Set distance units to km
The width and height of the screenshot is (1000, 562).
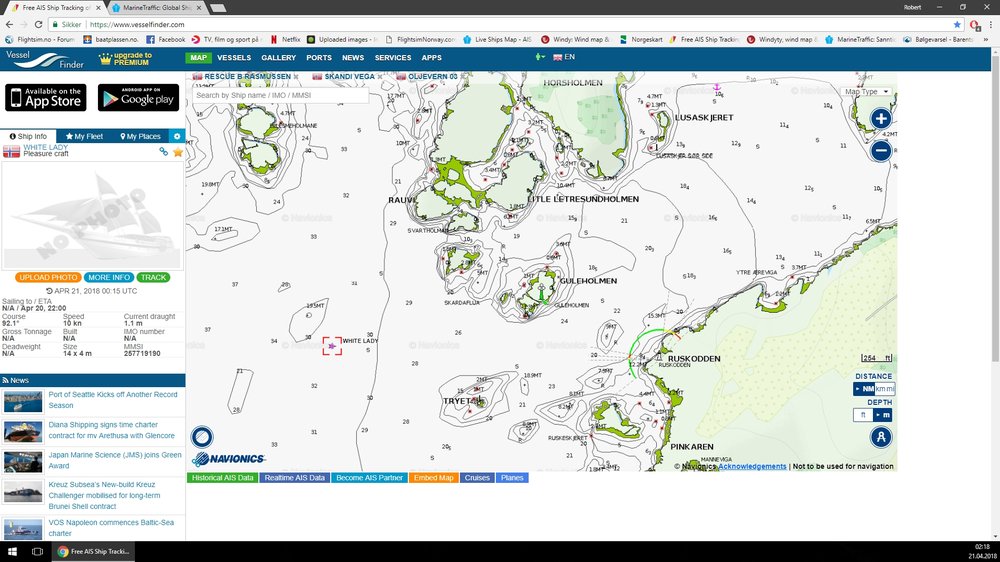pos(880,389)
